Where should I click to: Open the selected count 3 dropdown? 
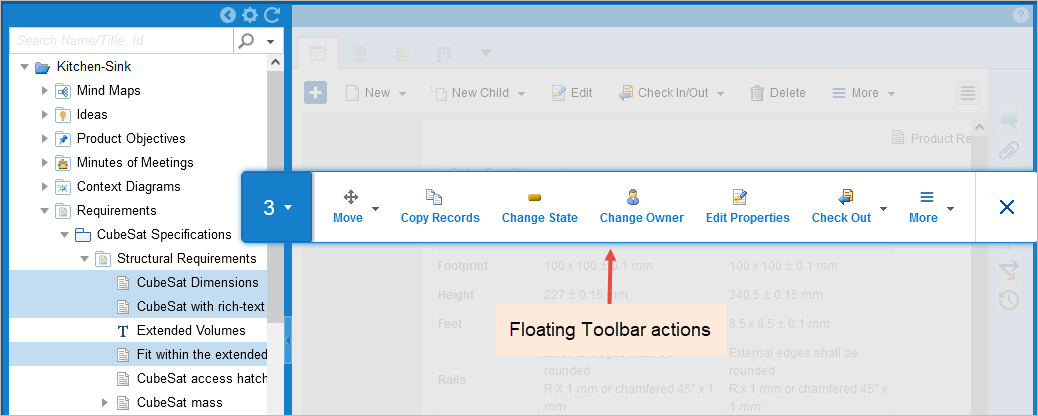[x=277, y=207]
